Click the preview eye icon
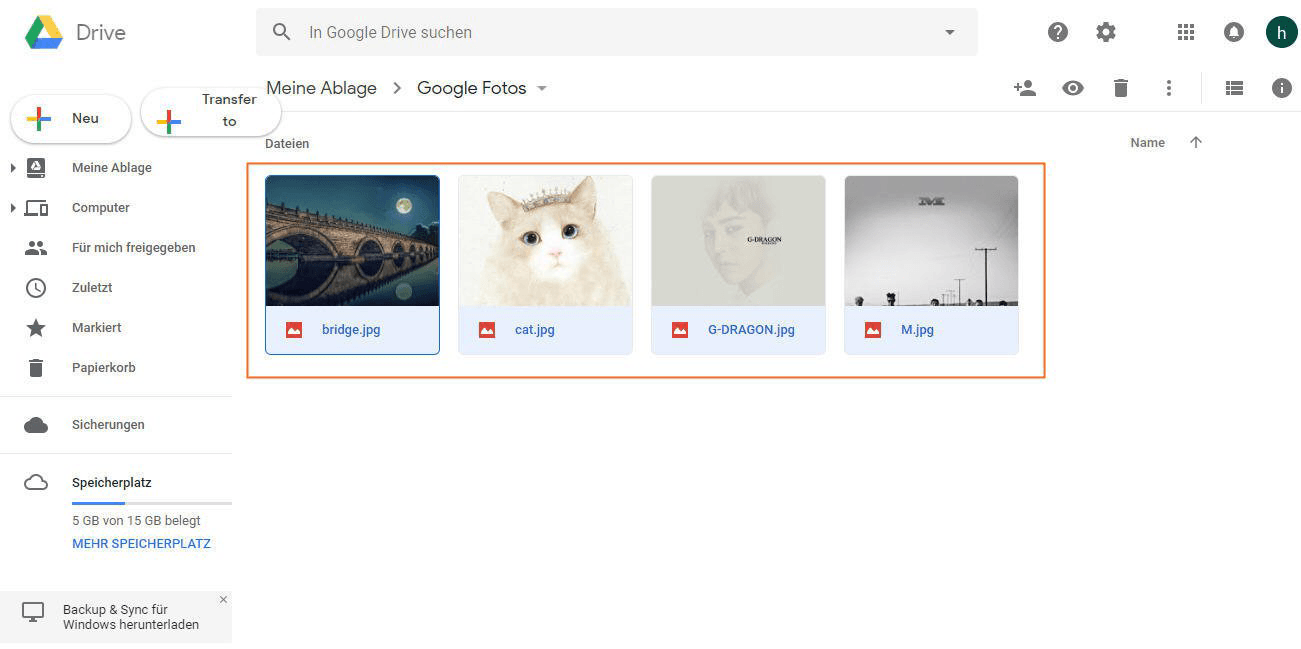The image size is (1301, 649). click(1073, 88)
